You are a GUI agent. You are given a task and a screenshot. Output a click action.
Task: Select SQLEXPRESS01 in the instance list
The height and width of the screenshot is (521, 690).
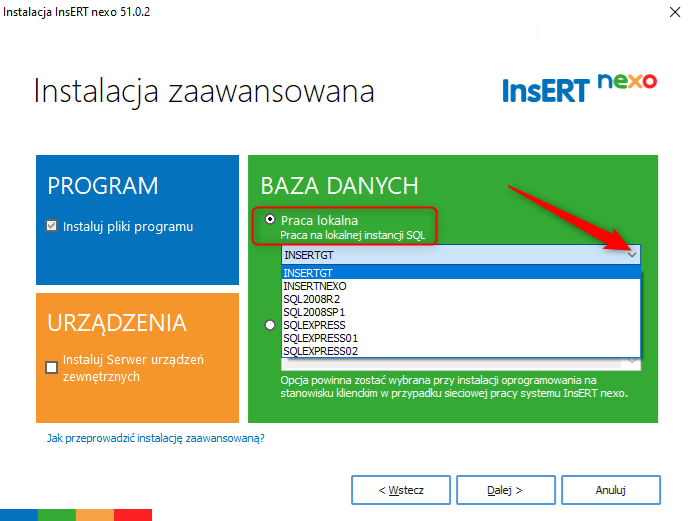(461, 338)
